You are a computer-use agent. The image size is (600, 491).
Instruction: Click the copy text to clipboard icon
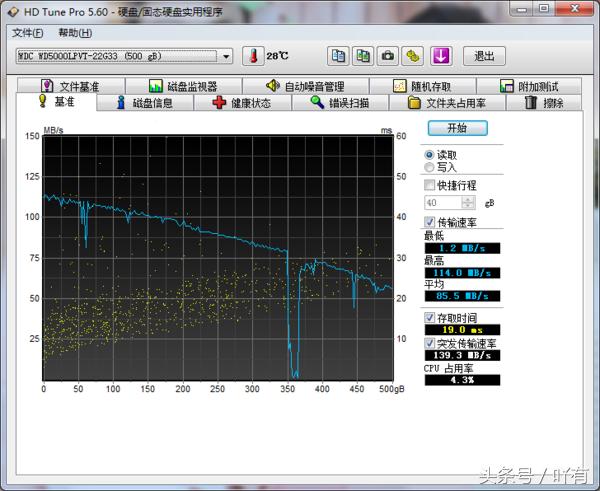[x=339, y=56]
